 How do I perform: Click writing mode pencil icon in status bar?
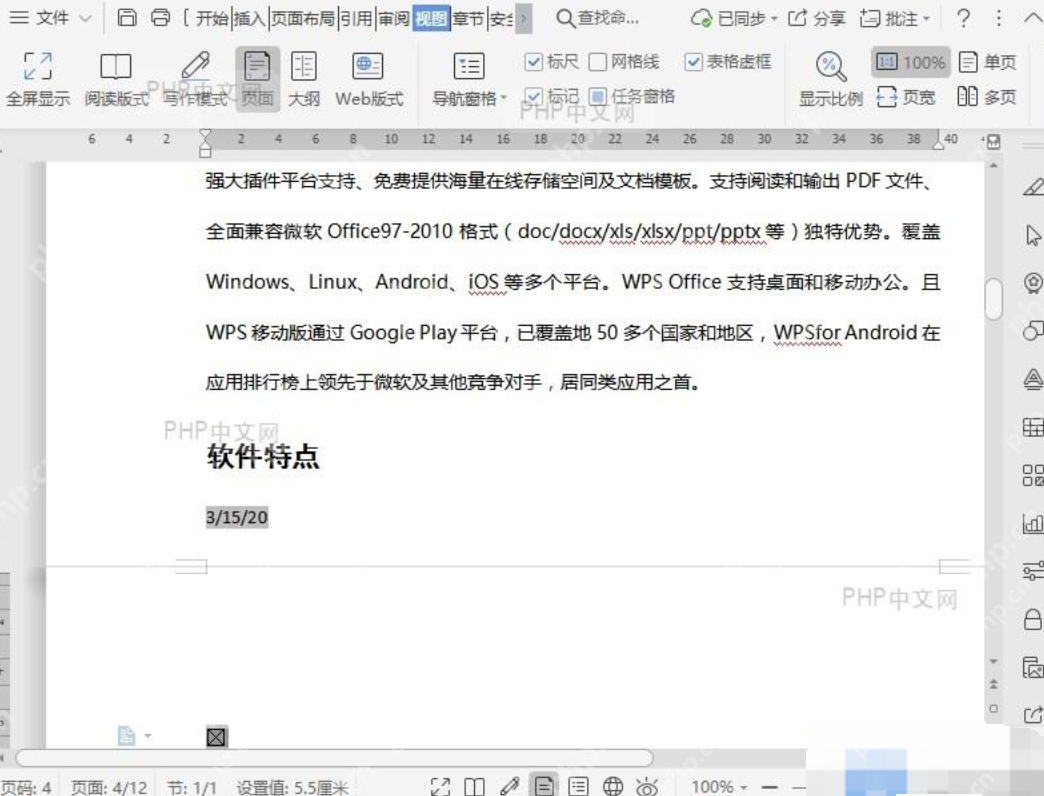(509, 787)
